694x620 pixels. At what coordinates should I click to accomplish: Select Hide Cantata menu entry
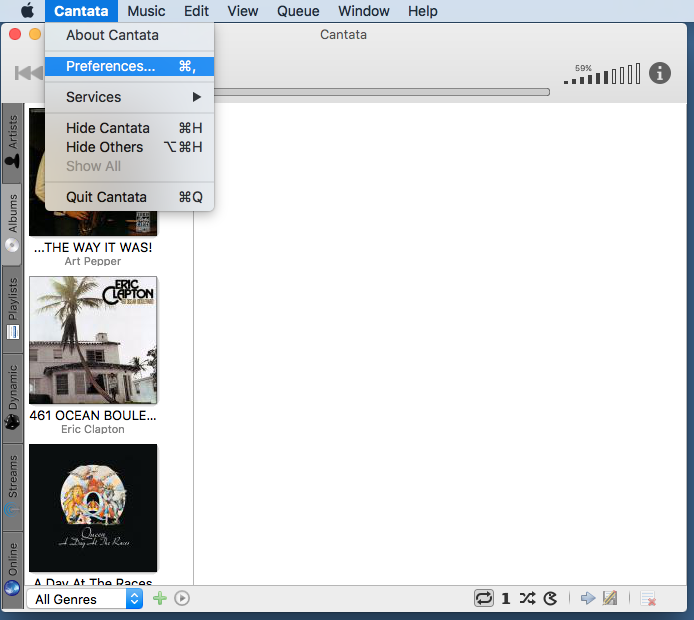point(129,128)
